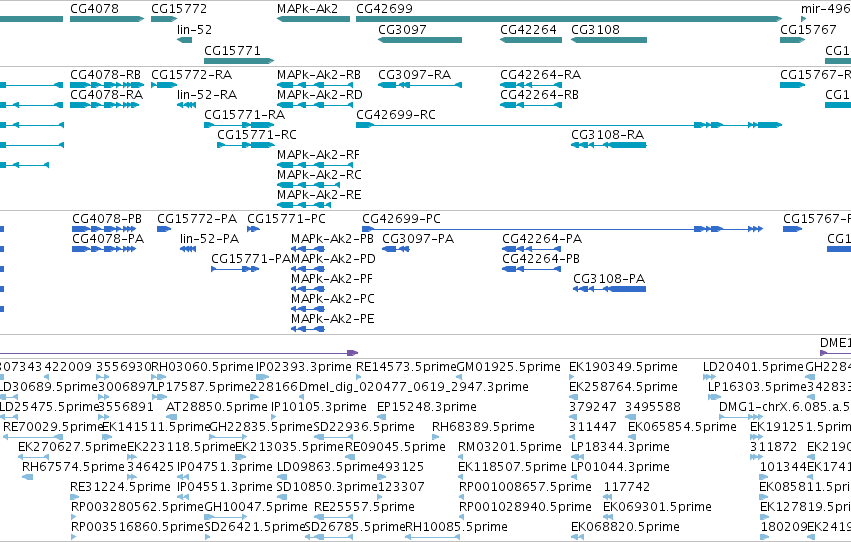Select protein CG3108-PA
Screen dimensions: 851x542
tap(609, 279)
